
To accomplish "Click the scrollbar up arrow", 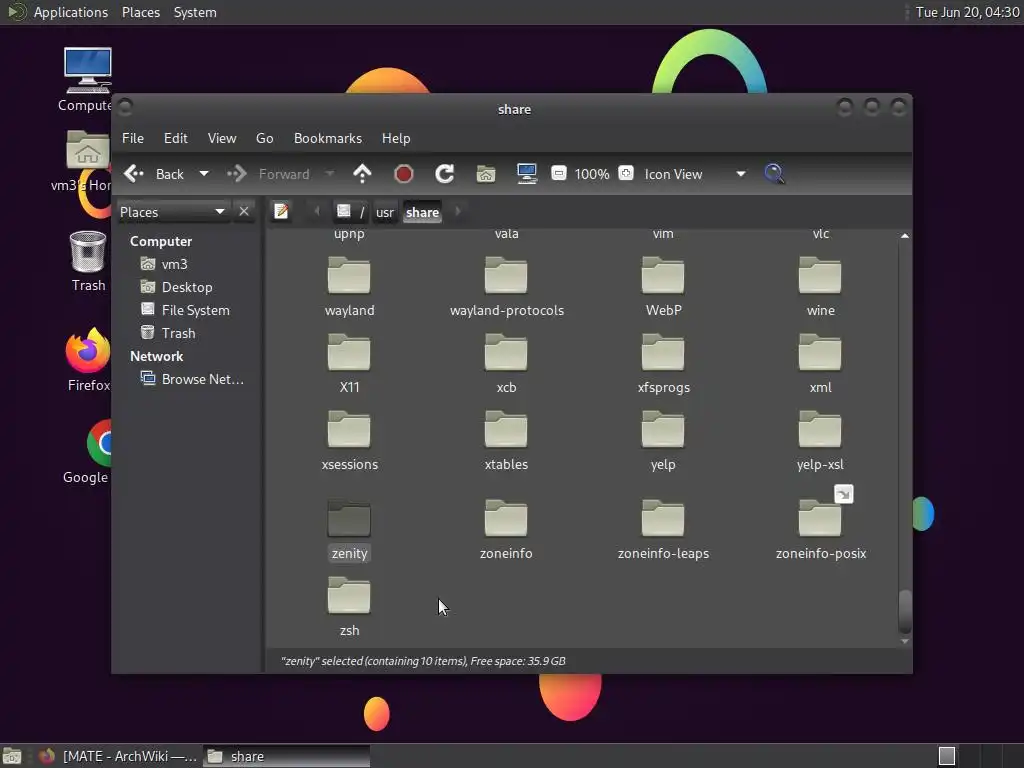I will (x=904, y=236).
